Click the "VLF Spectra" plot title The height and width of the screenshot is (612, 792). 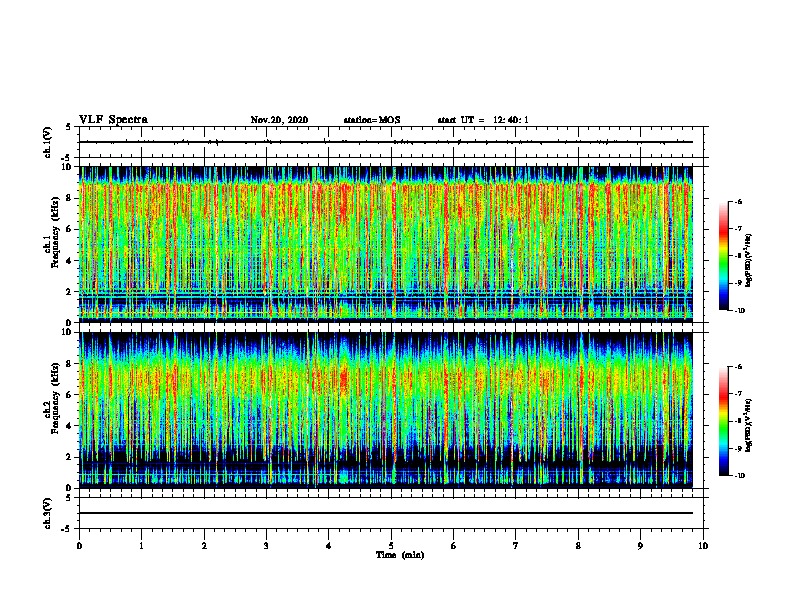[x=113, y=120]
